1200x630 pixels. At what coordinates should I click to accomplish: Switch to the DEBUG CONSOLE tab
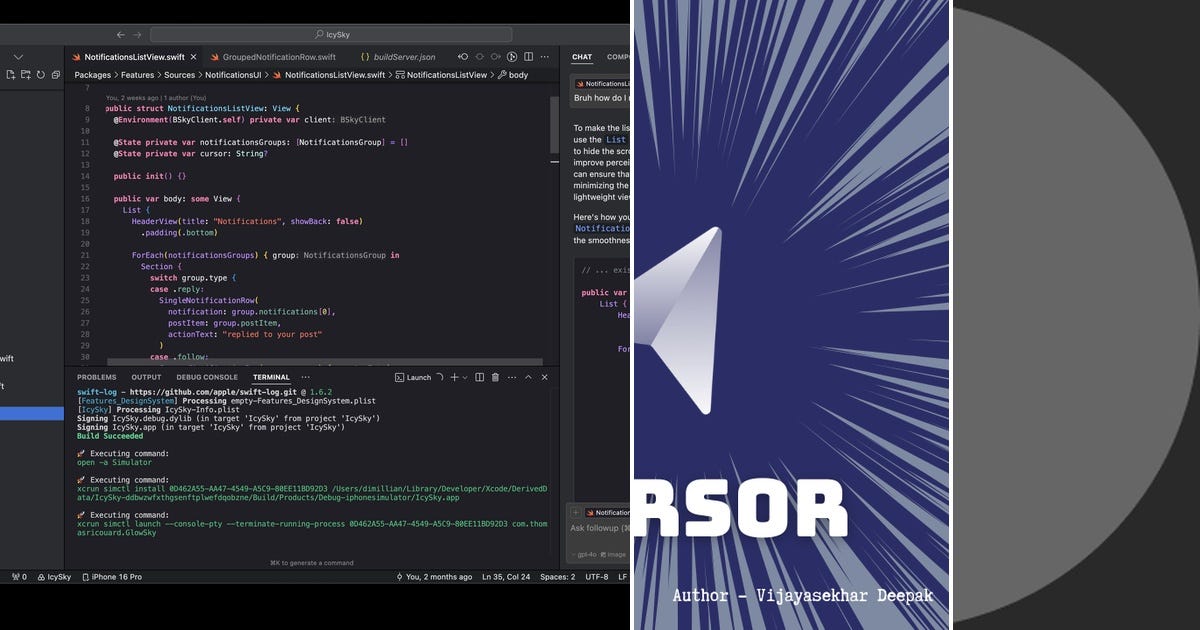pos(206,377)
